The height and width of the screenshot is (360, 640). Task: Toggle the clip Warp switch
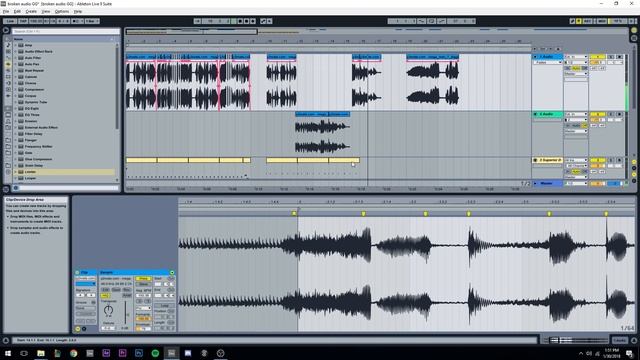[143, 279]
